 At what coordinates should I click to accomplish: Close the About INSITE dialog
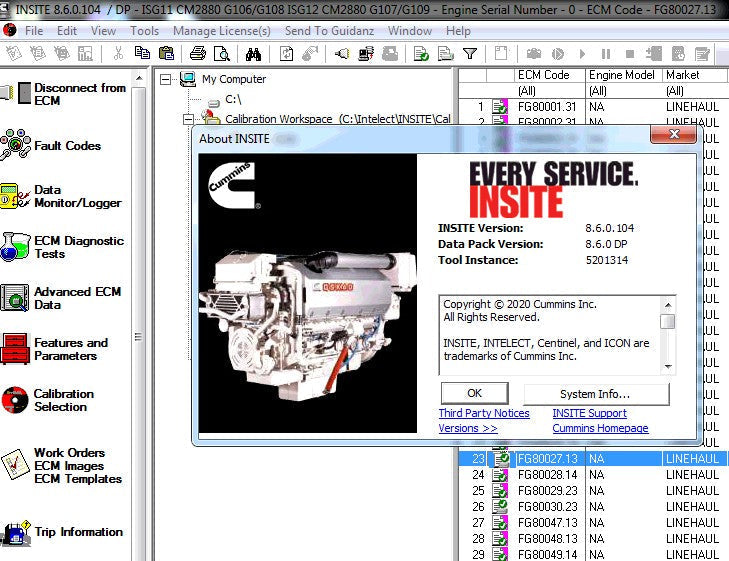pos(674,134)
